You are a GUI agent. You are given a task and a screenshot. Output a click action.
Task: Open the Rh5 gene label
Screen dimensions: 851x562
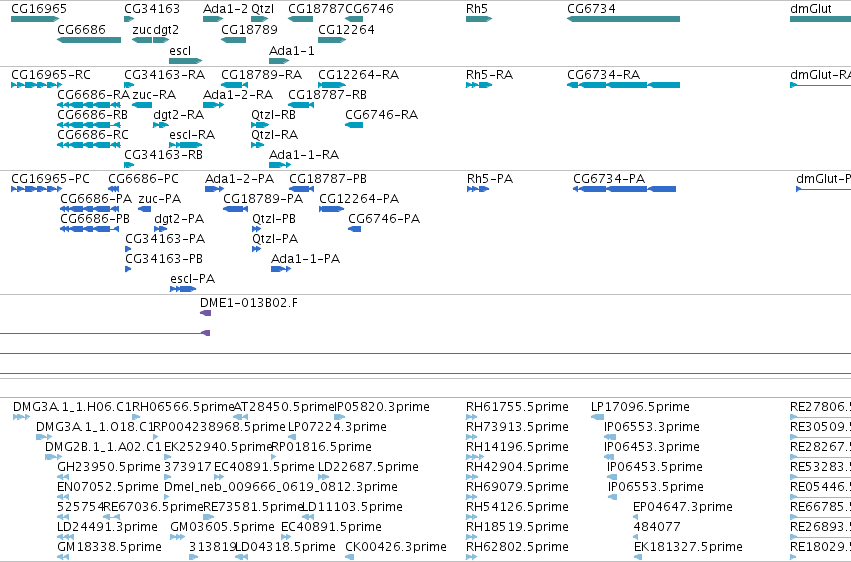click(x=477, y=9)
